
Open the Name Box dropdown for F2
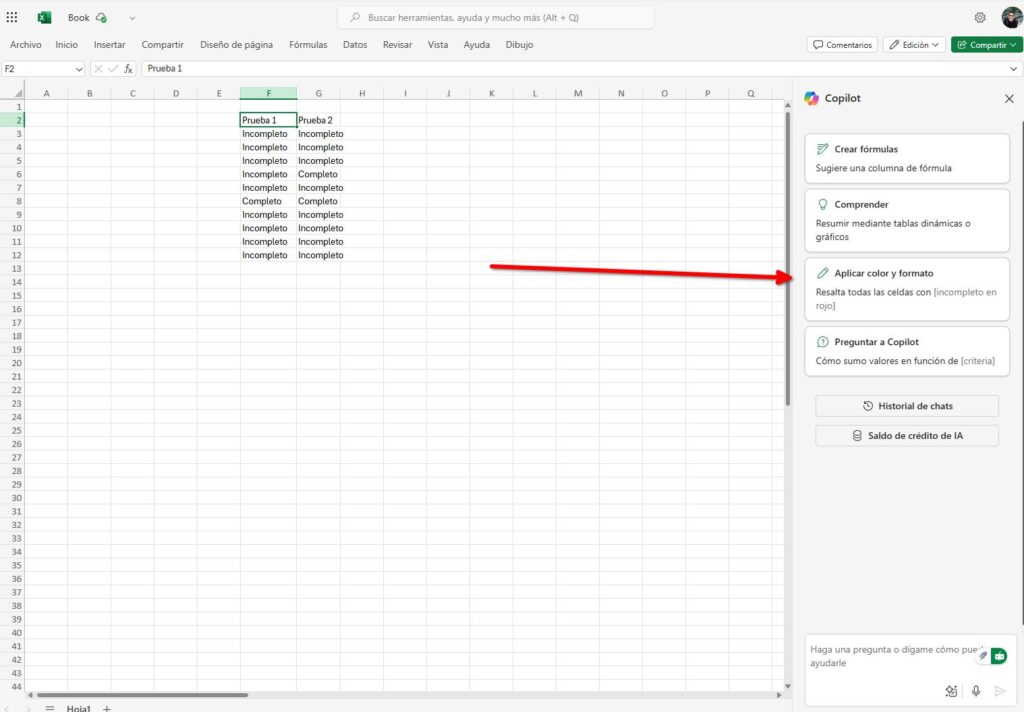pyautogui.click(x=79, y=69)
